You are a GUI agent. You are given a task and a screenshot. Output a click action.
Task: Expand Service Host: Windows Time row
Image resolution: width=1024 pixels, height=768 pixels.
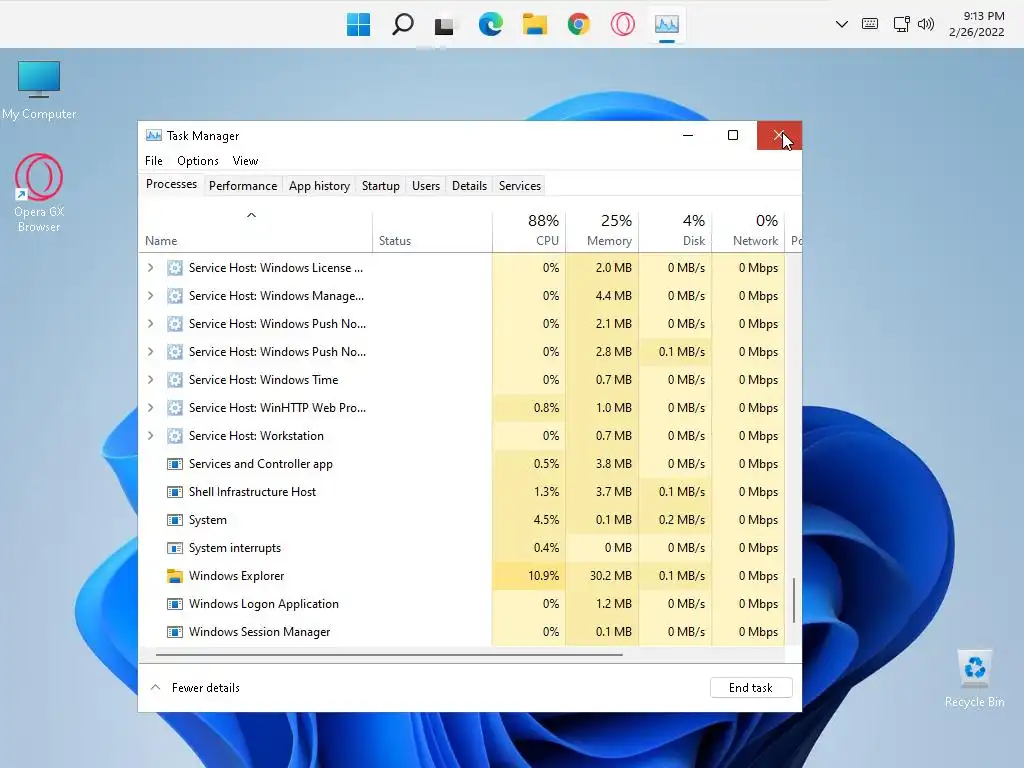click(151, 380)
